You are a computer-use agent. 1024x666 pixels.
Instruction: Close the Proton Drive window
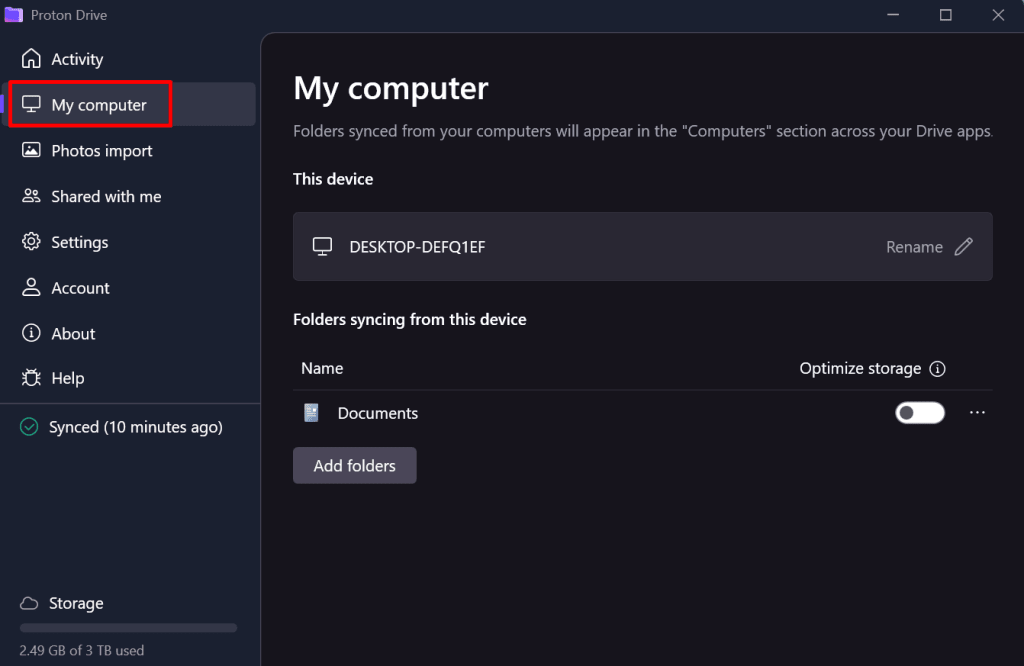click(x=998, y=14)
